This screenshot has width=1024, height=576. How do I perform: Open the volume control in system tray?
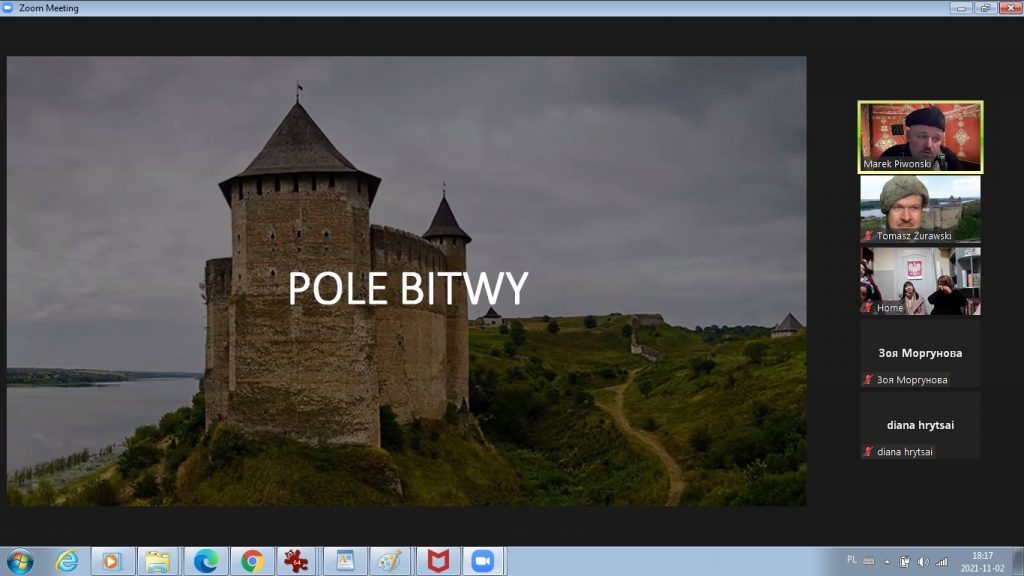tap(922, 561)
